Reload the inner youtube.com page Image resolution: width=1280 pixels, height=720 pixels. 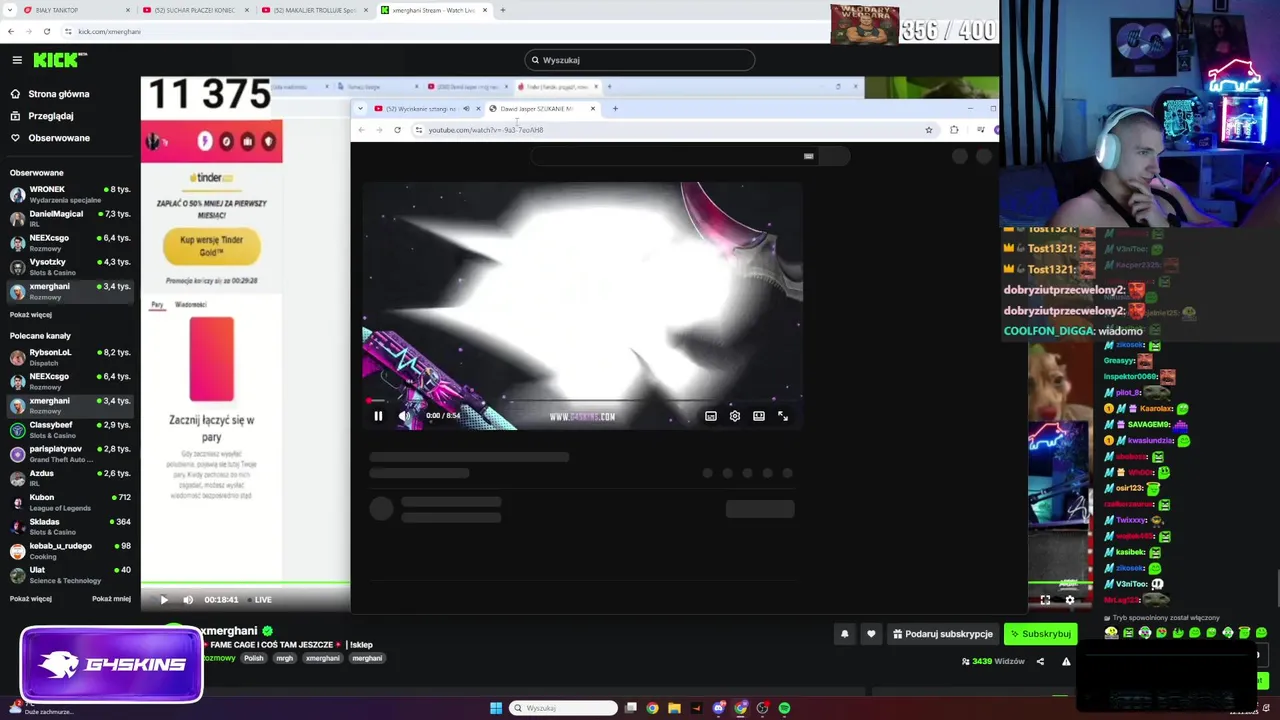click(x=397, y=130)
